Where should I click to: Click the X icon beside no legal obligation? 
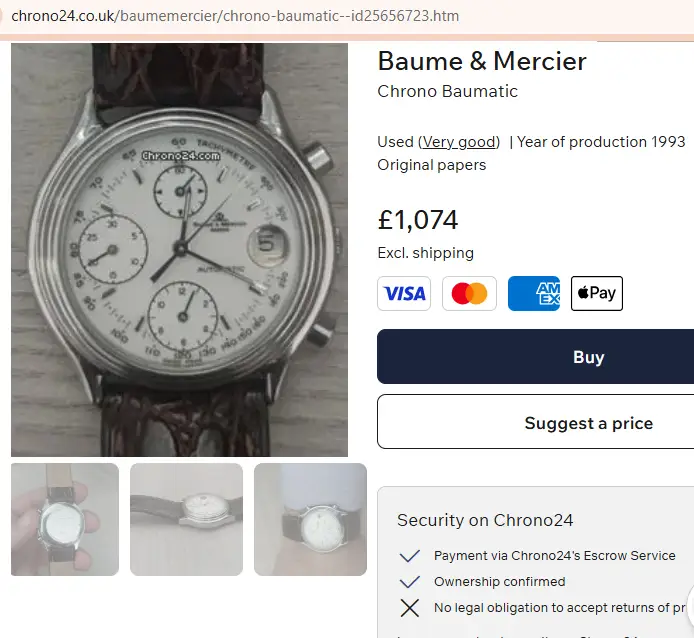tap(409, 608)
